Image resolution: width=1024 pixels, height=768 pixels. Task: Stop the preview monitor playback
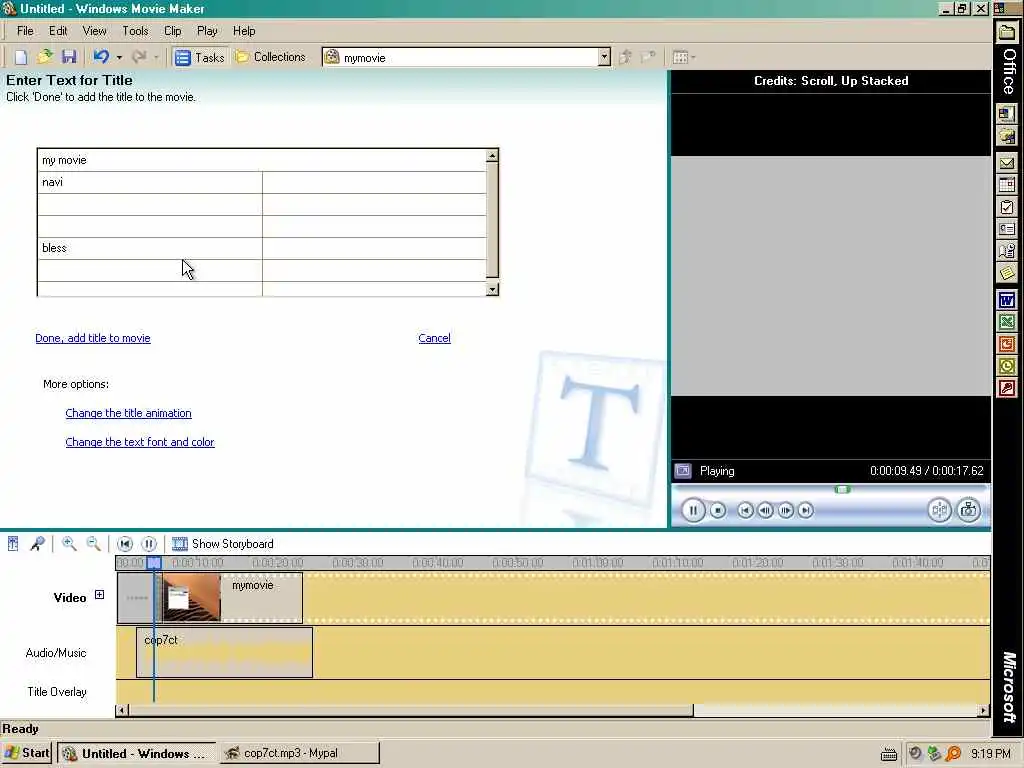718,510
